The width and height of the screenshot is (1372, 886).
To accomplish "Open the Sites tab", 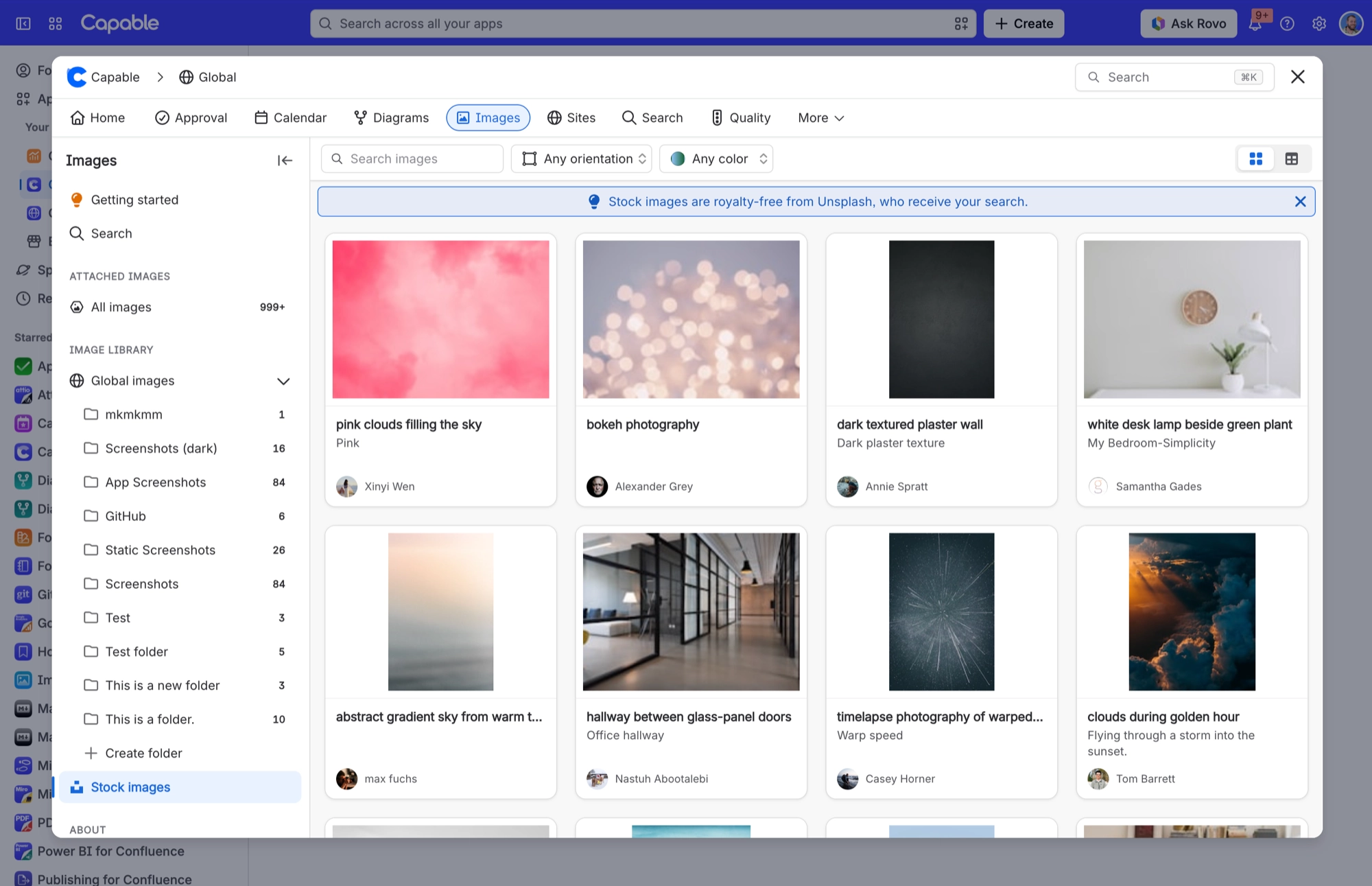I will pos(571,118).
